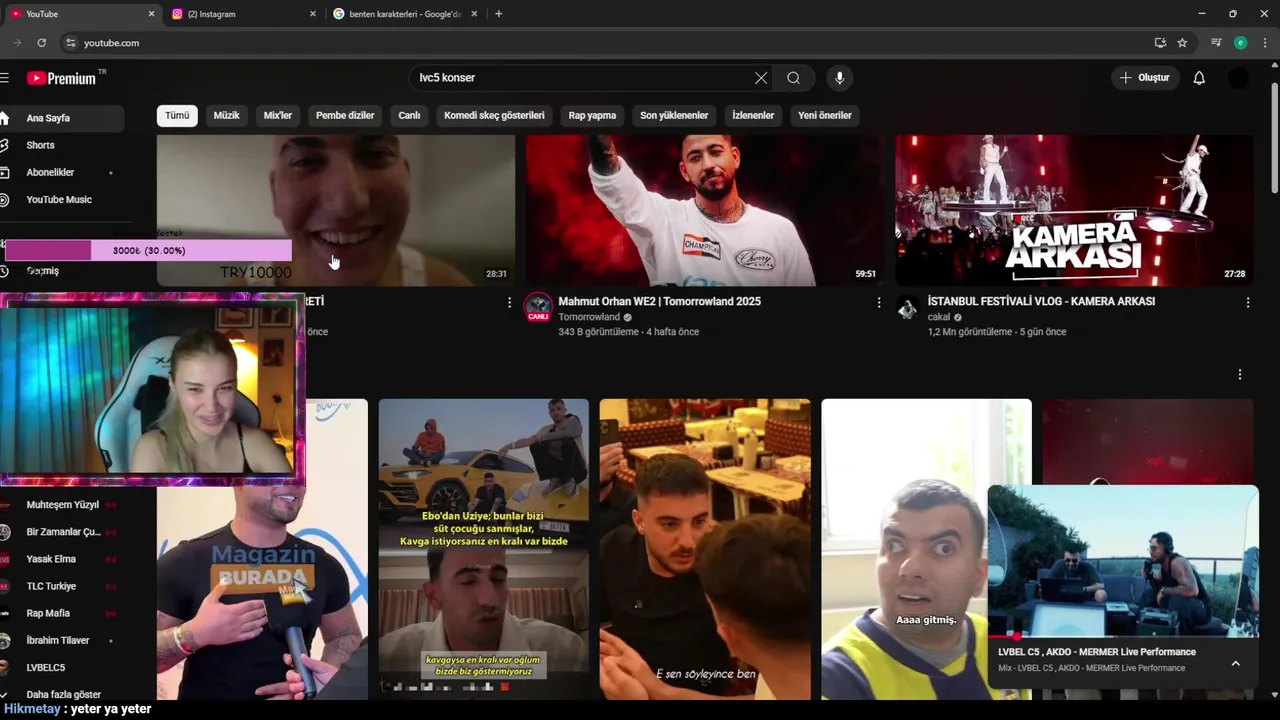This screenshot has width=1280, height=720.
Task: Open Rap Mafia subscription channel
Action: [62, 613]
